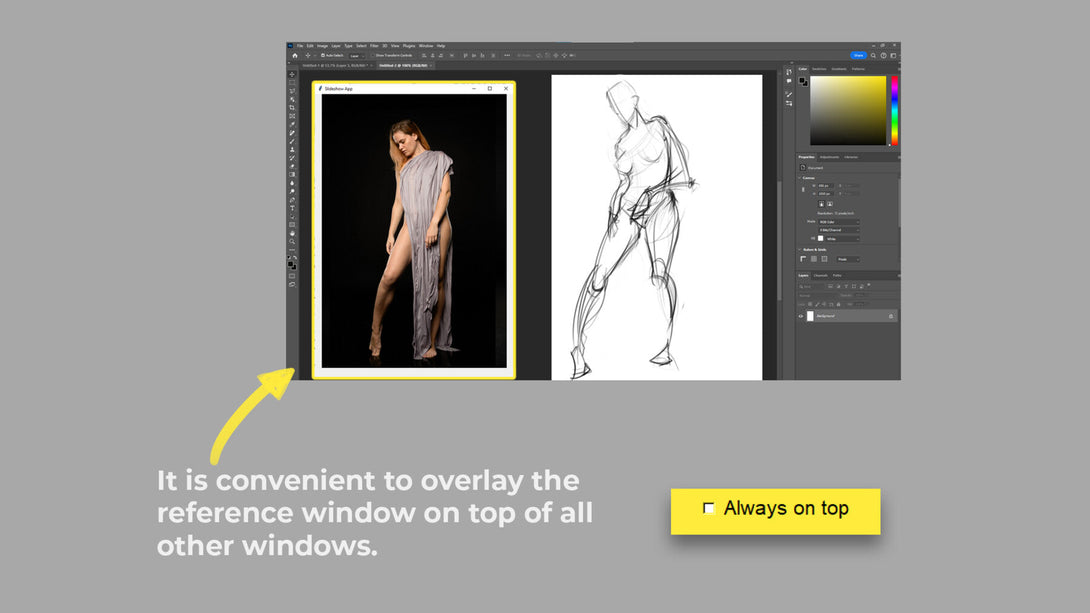Click foreground/background swatch in Color panel
This screenshot has height=613, width=1090.
coord(804,82)
